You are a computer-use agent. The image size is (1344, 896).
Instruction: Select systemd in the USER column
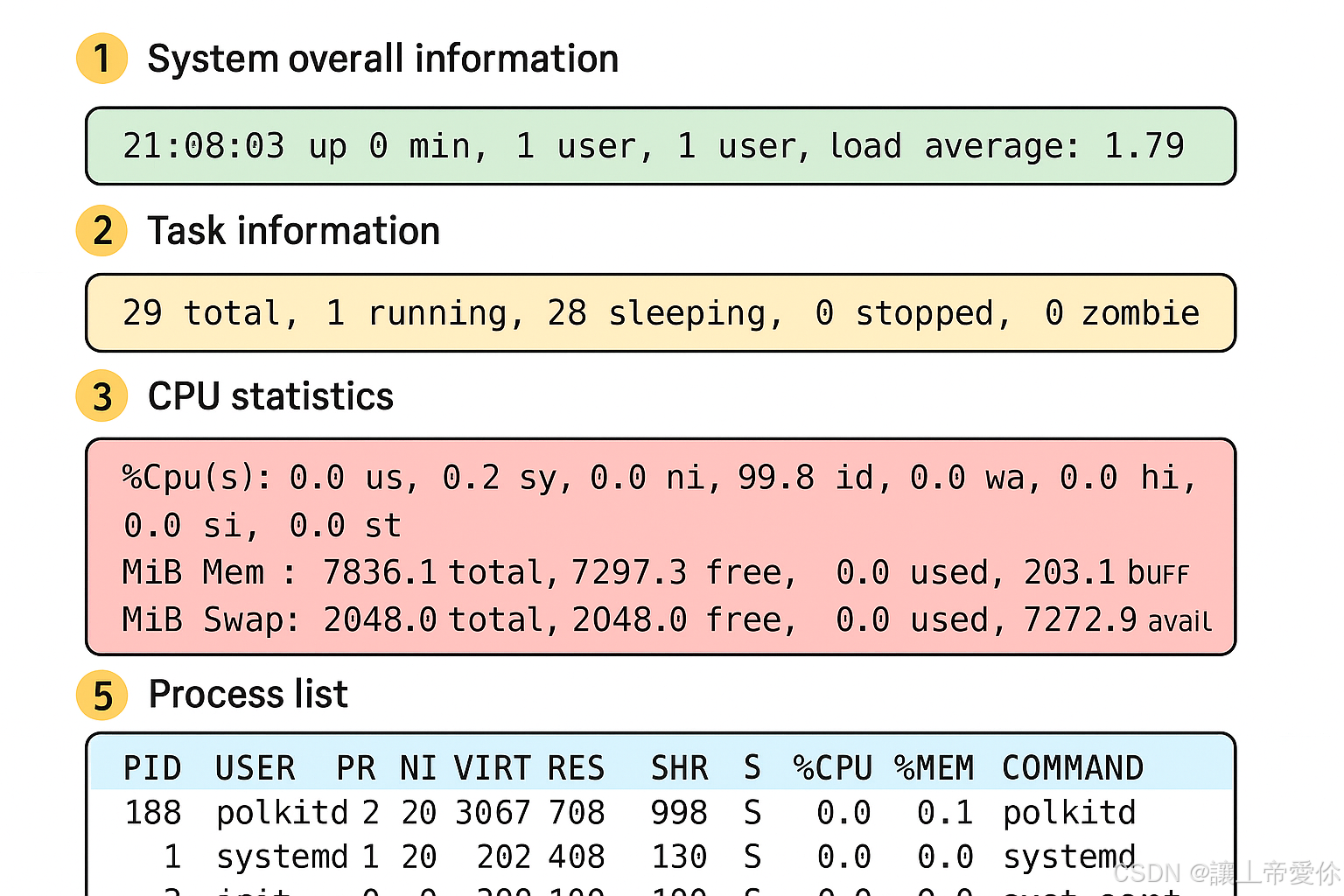click(x=283, y=857)
